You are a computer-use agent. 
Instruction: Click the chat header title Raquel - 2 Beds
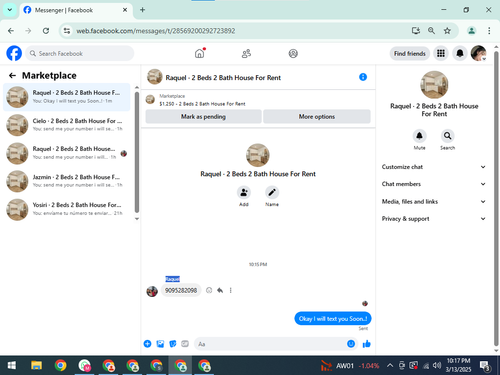[x=223, y=78]
